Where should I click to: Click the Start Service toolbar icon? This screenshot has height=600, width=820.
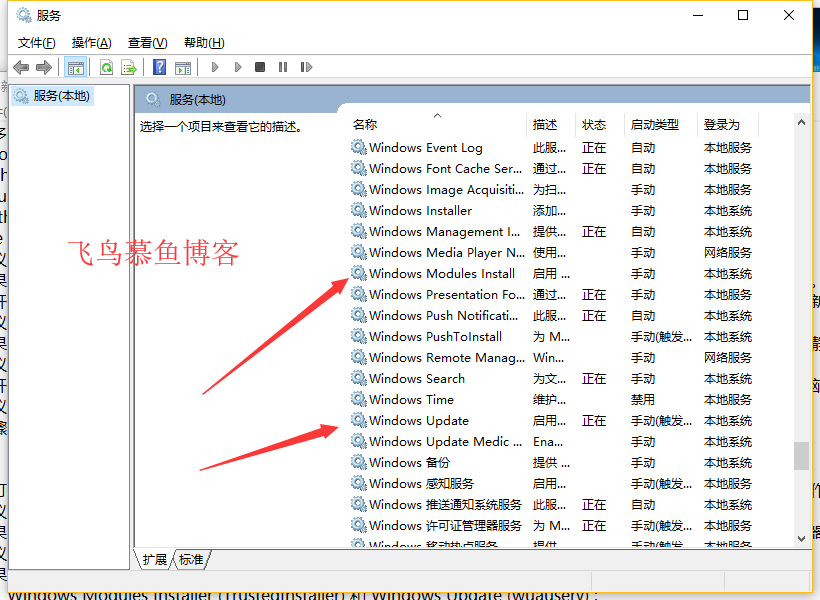[214, 67]
